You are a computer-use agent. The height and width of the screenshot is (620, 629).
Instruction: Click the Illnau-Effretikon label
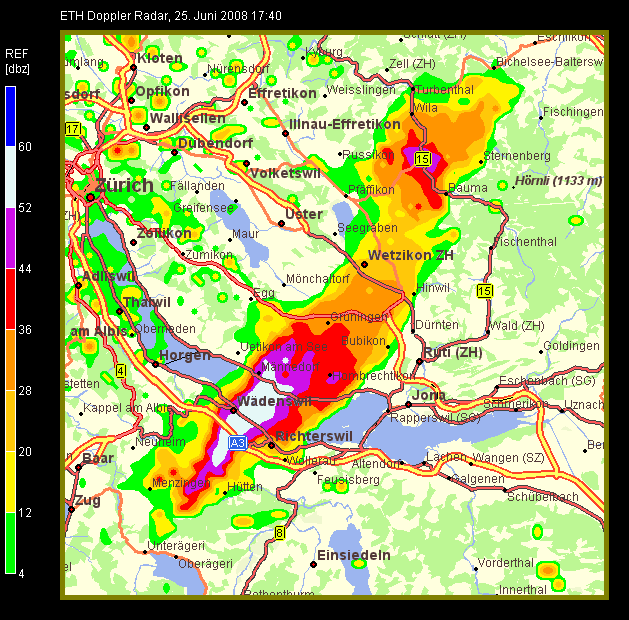[345, 124]
